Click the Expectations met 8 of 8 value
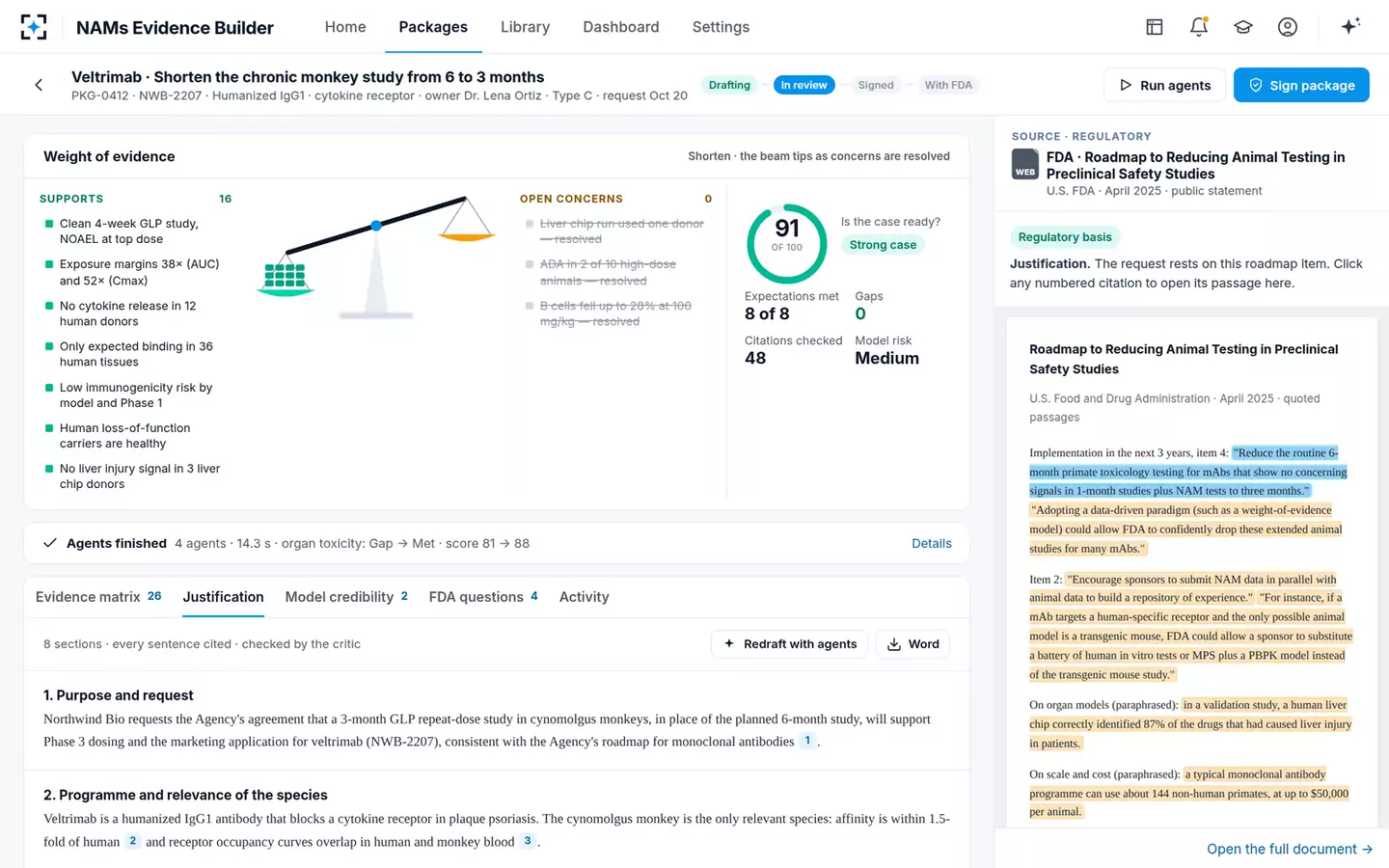 (x=767, y=313)
